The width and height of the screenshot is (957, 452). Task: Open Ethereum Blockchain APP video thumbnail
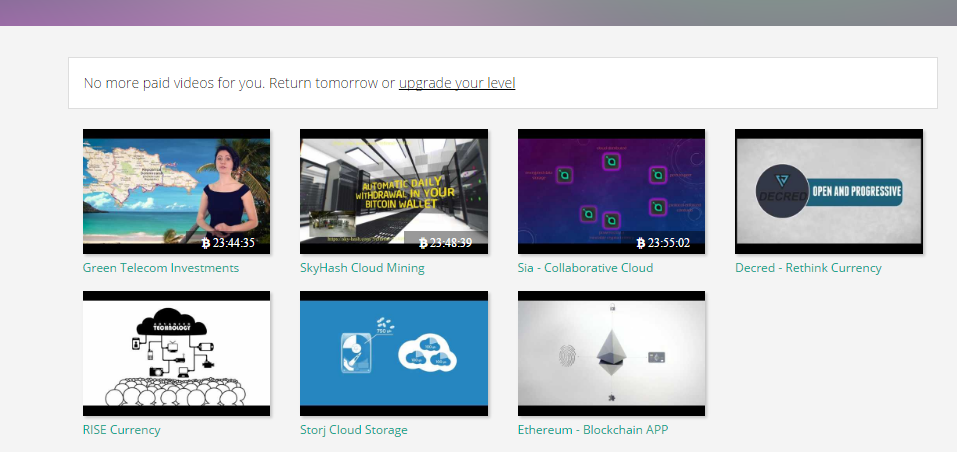point(611,353)
